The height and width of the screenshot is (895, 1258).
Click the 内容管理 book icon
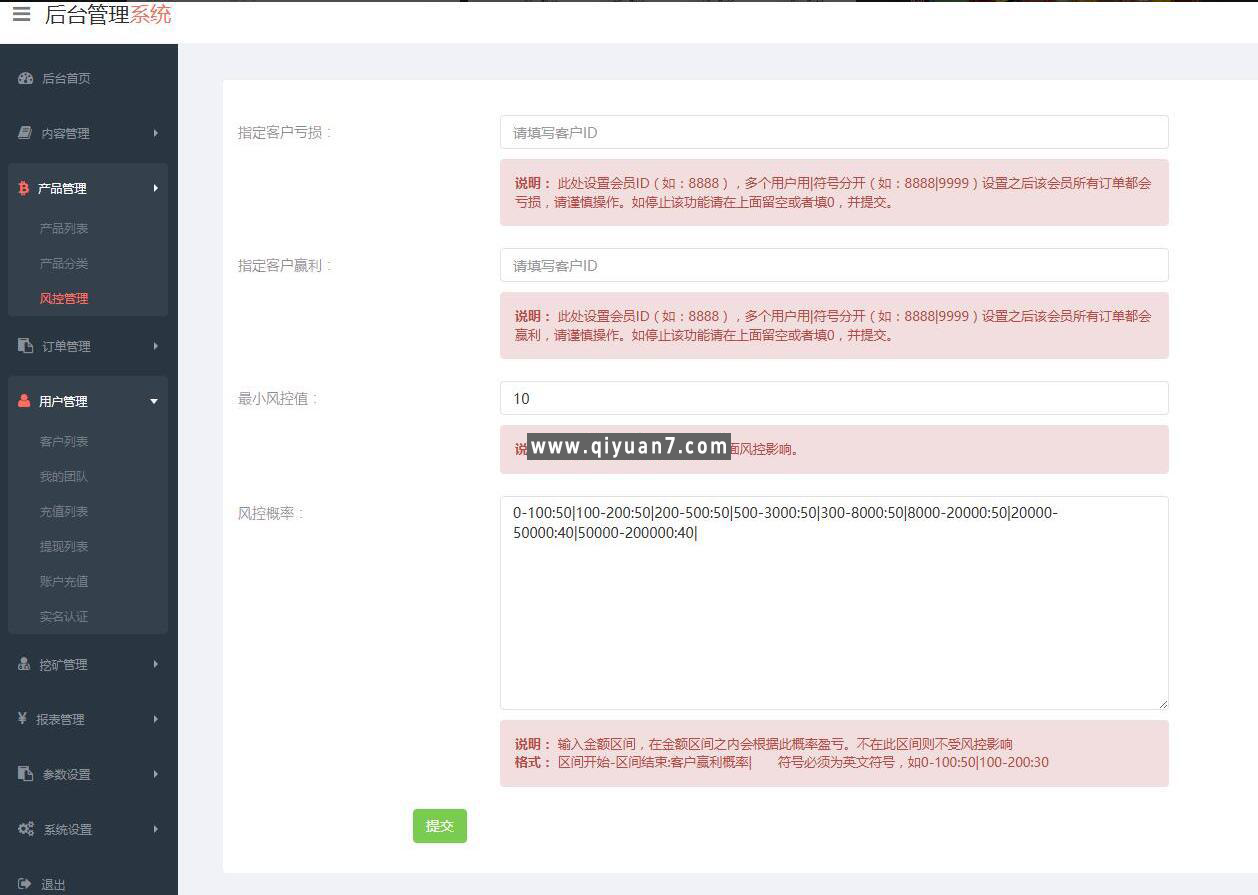click(26, 133)
